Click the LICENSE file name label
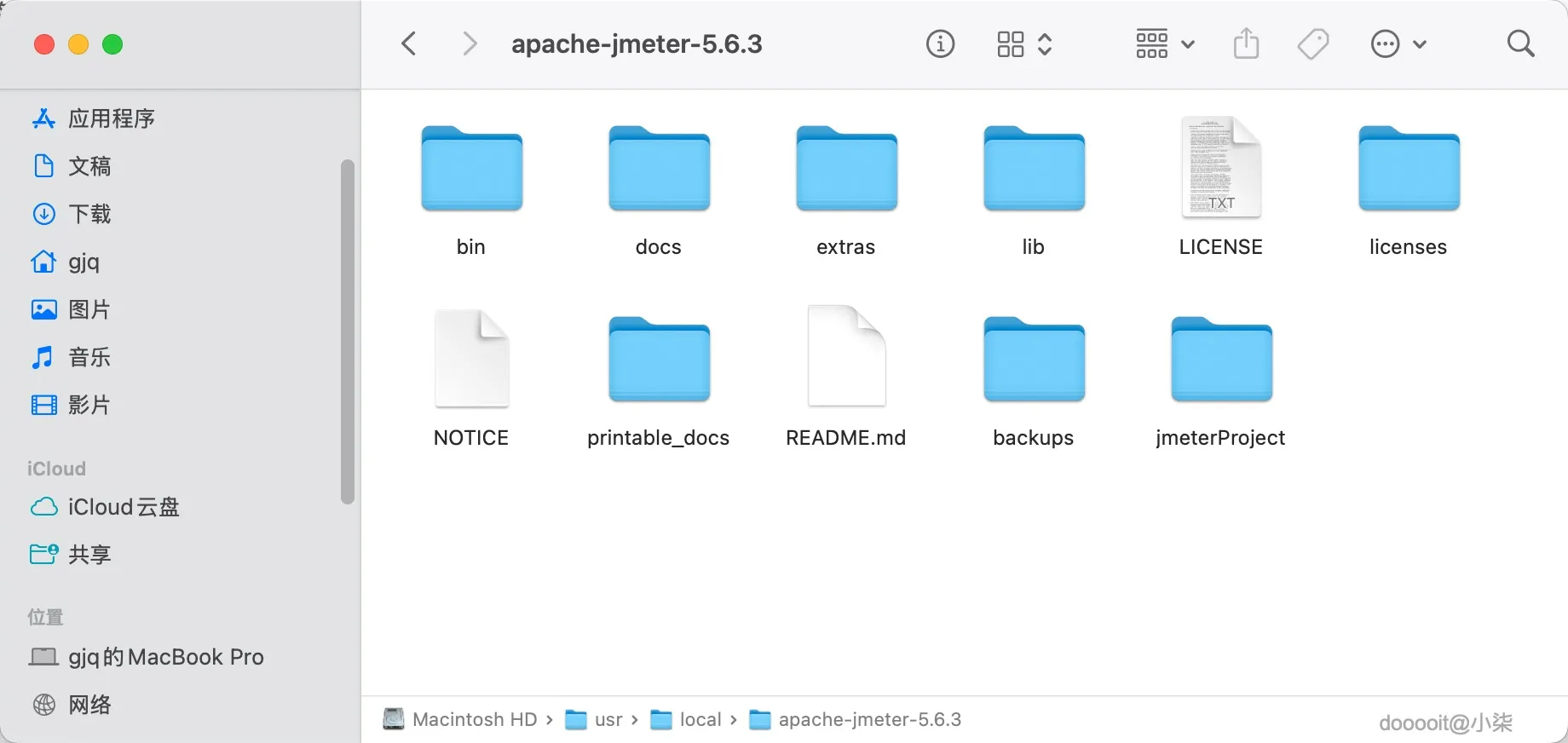 1221,247
